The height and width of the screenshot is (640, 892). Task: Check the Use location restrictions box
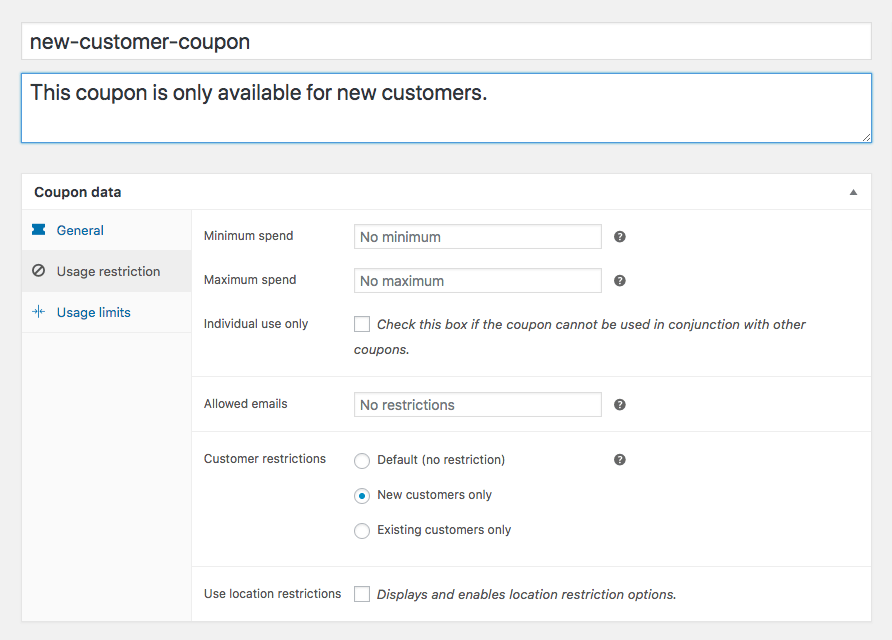coord(362,594)
